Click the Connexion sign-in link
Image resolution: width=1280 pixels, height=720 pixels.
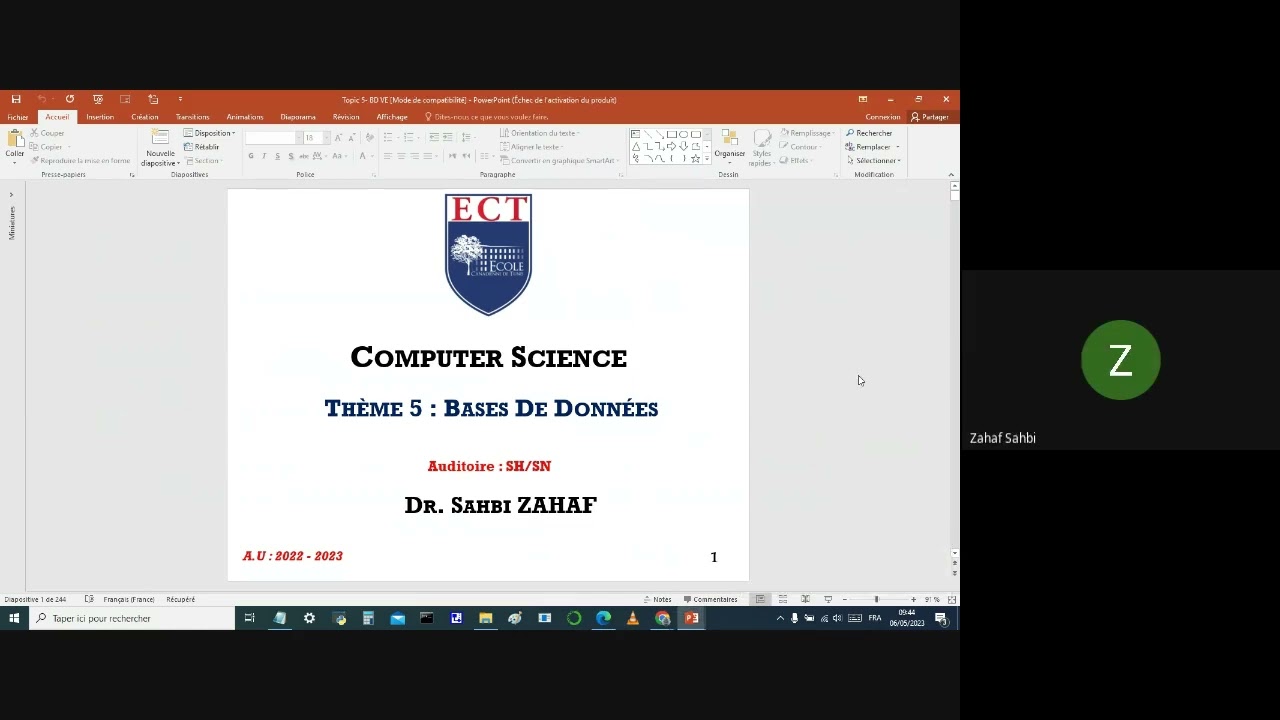coord(883,117)
